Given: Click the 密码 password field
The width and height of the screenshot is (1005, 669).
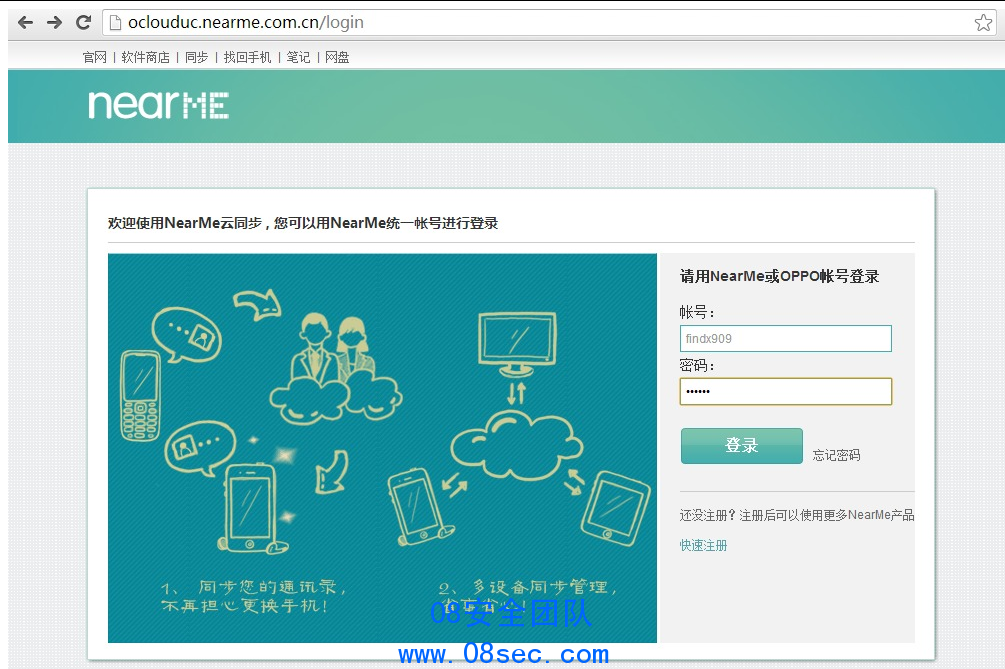Looking at the screenshot, I should point(786,392).
